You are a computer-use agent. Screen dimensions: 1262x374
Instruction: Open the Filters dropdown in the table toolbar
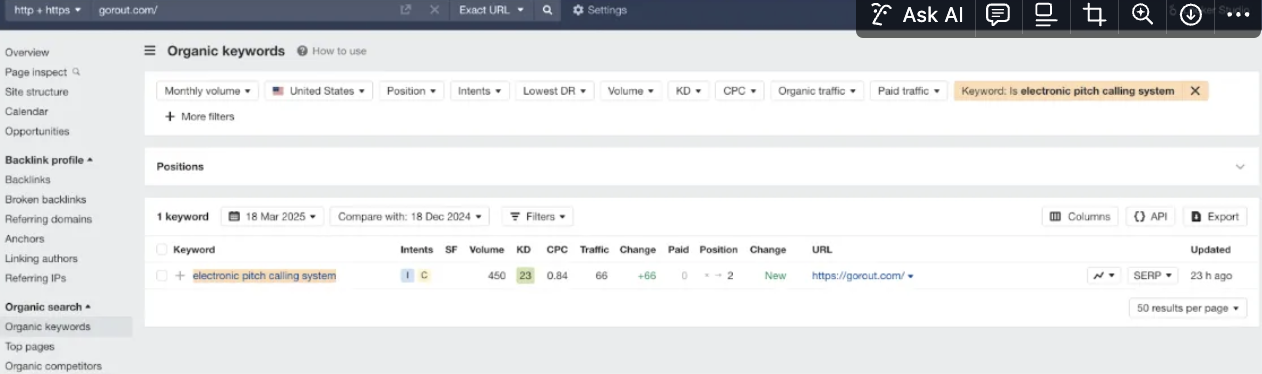[537, 216]
